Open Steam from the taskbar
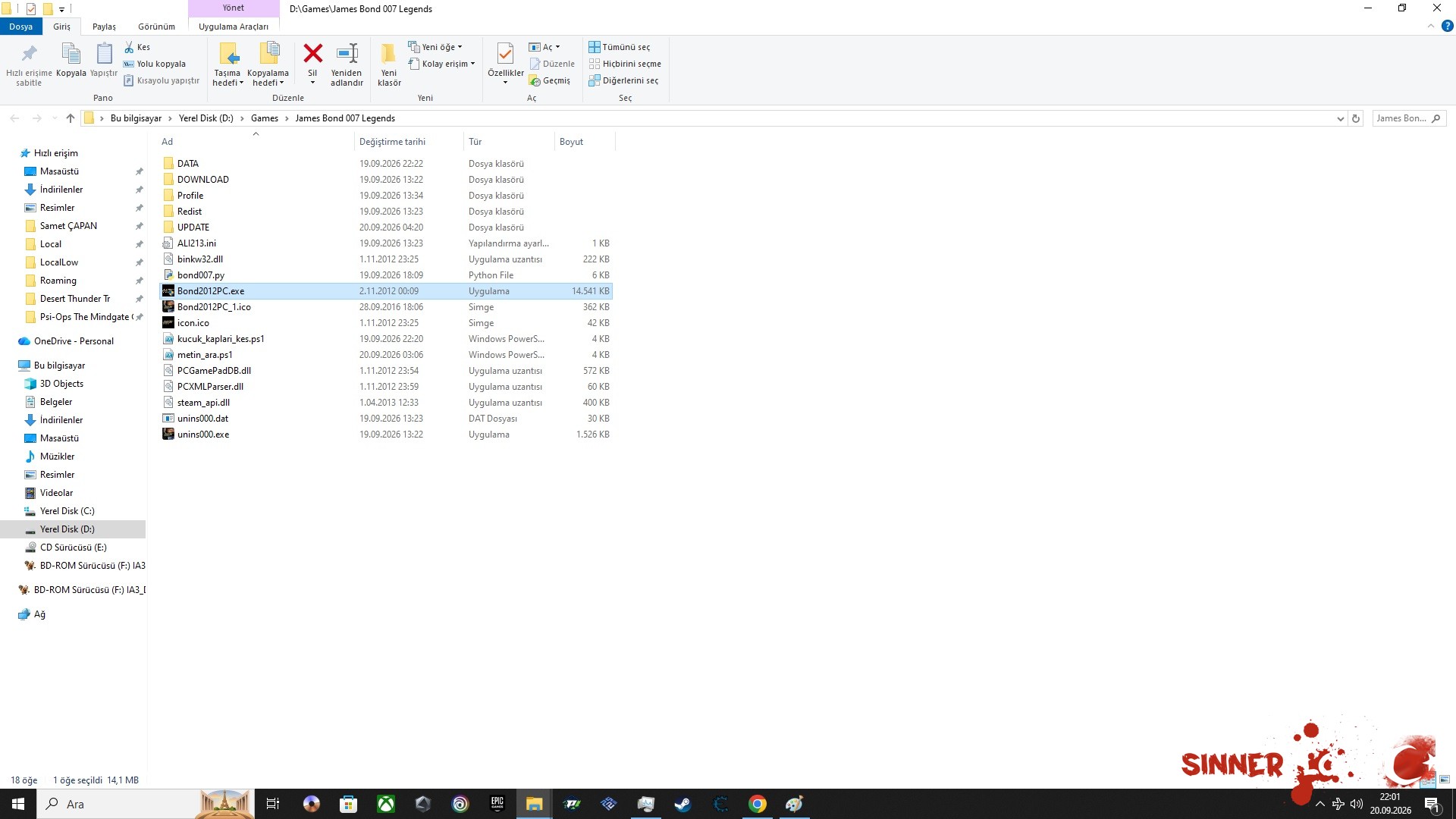The width and height of the screenshot is (1456, 819). tap(682, 804)
